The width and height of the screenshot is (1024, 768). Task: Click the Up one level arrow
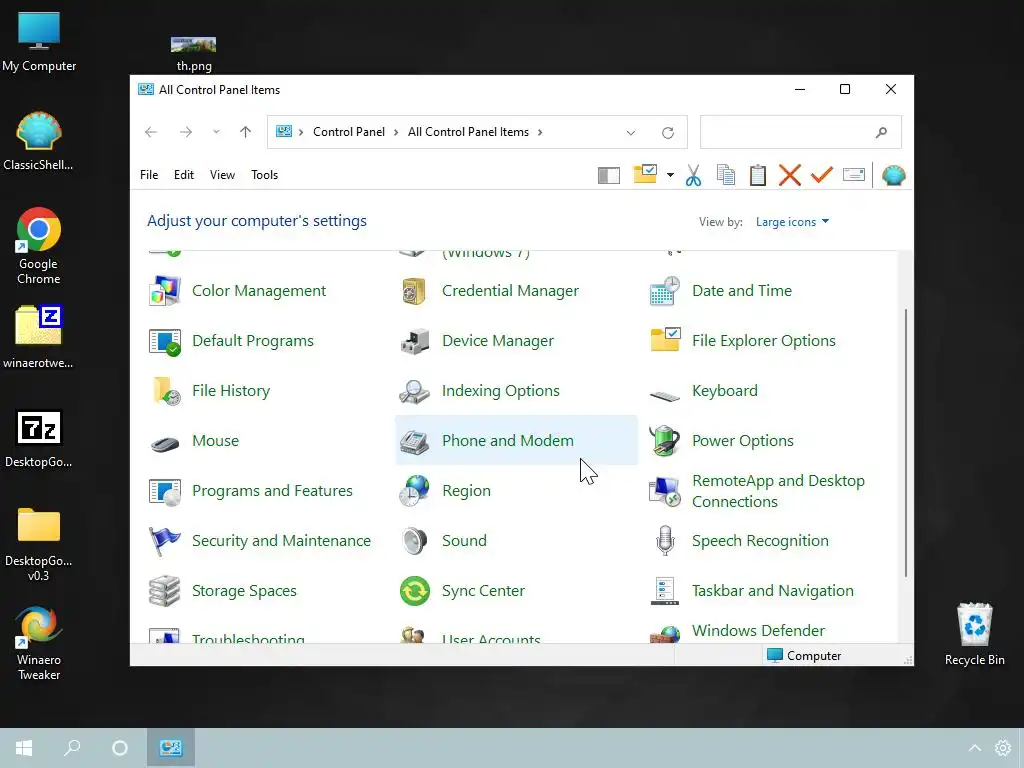246,132
